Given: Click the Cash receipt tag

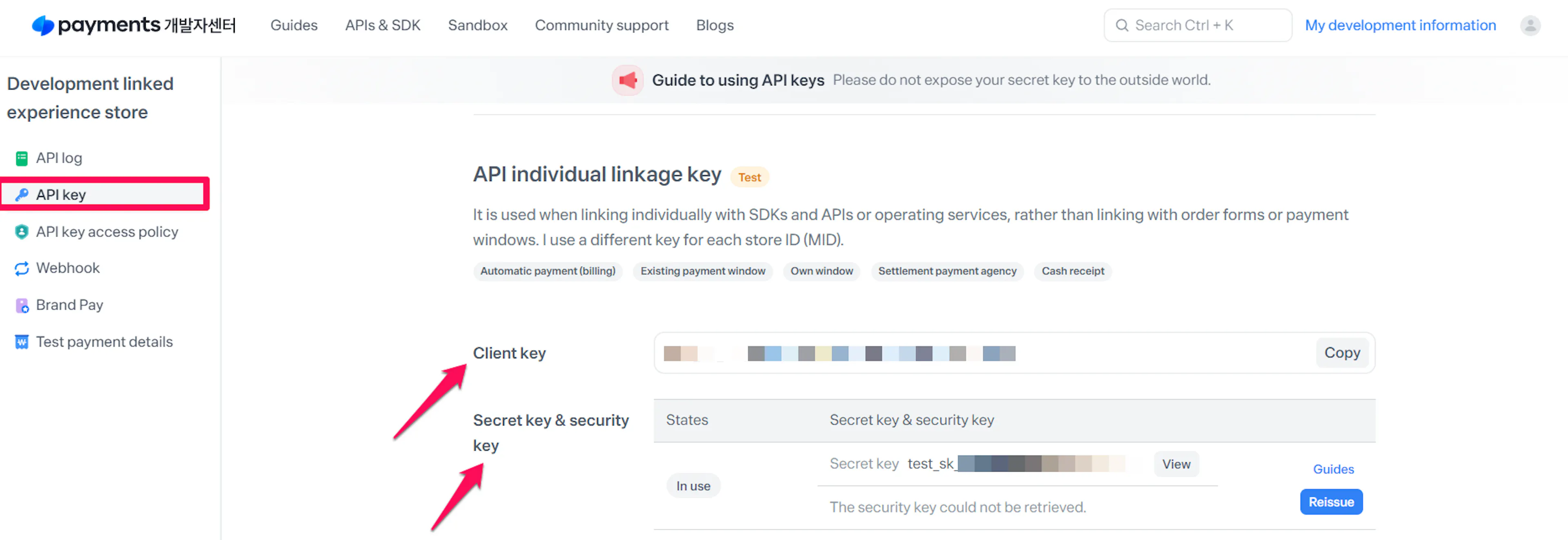Looking at the screenshot, I should point(1073,272).
